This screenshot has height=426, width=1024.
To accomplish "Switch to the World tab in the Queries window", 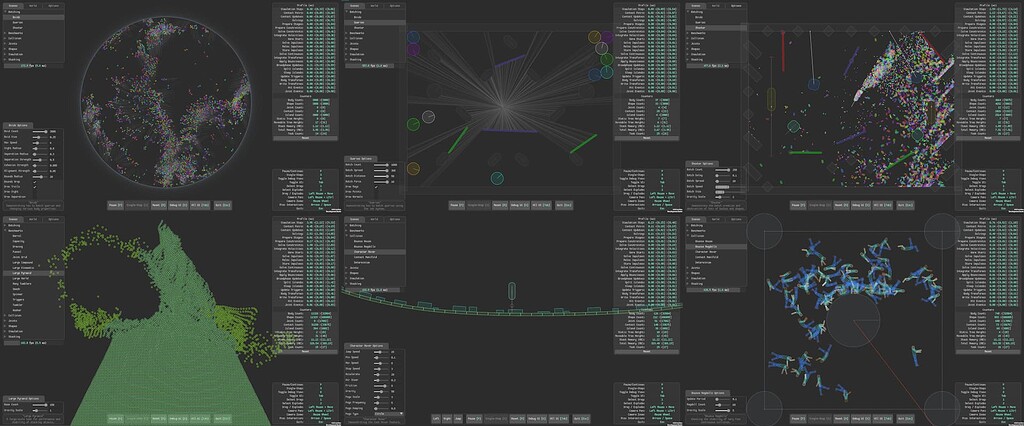I will tap(374, 5).
